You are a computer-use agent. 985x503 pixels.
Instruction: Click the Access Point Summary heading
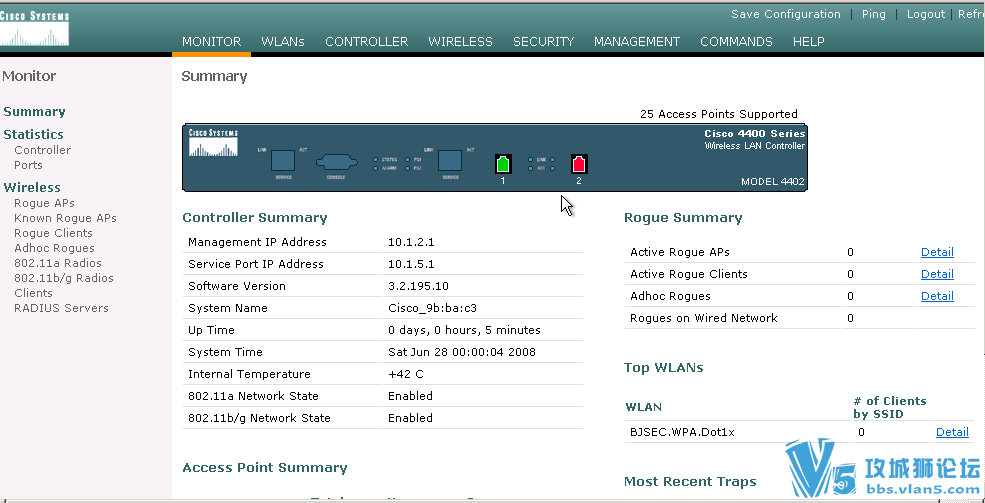coord(264,468)
